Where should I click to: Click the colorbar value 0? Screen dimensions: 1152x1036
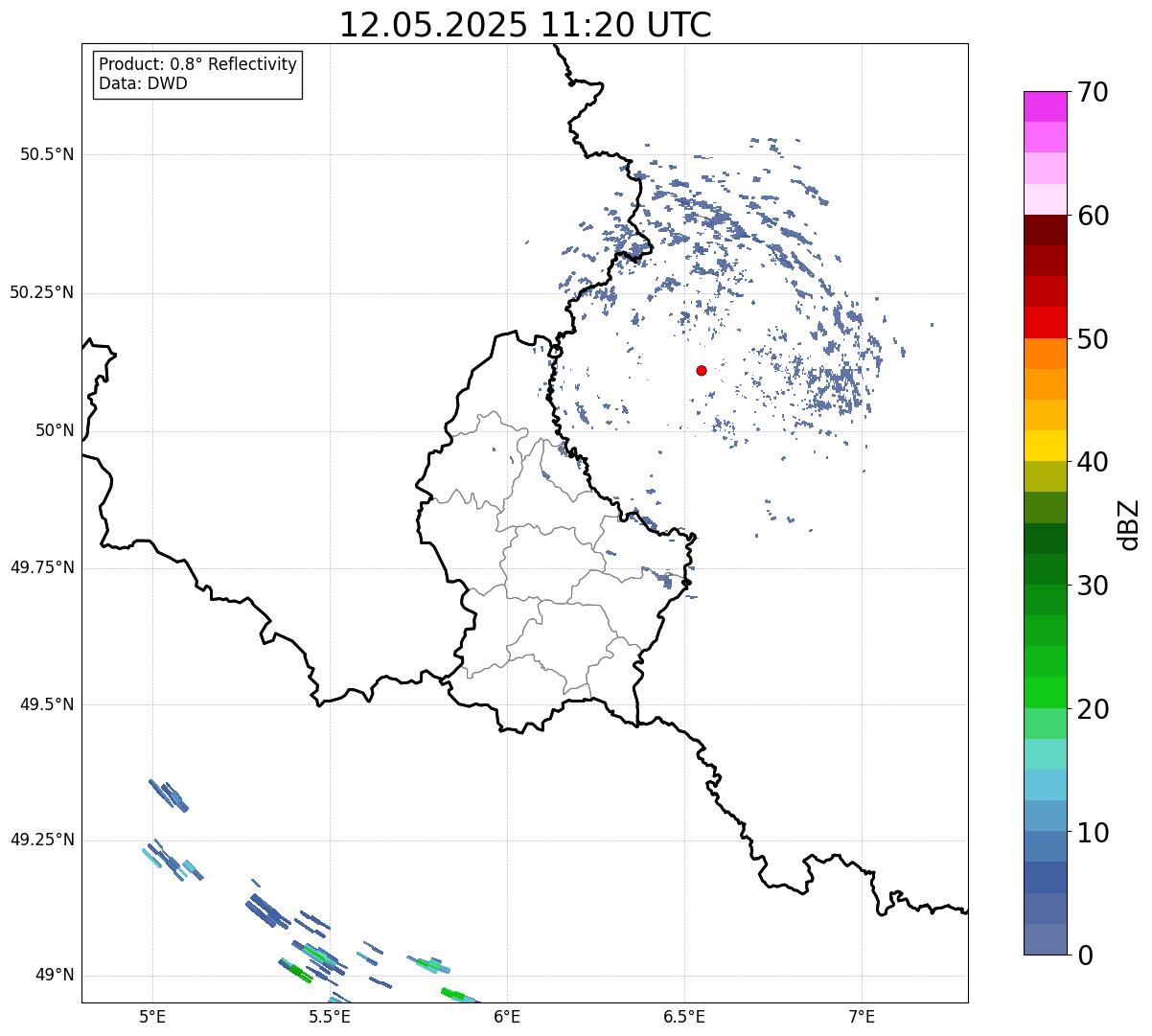[x=1085, y=955]
